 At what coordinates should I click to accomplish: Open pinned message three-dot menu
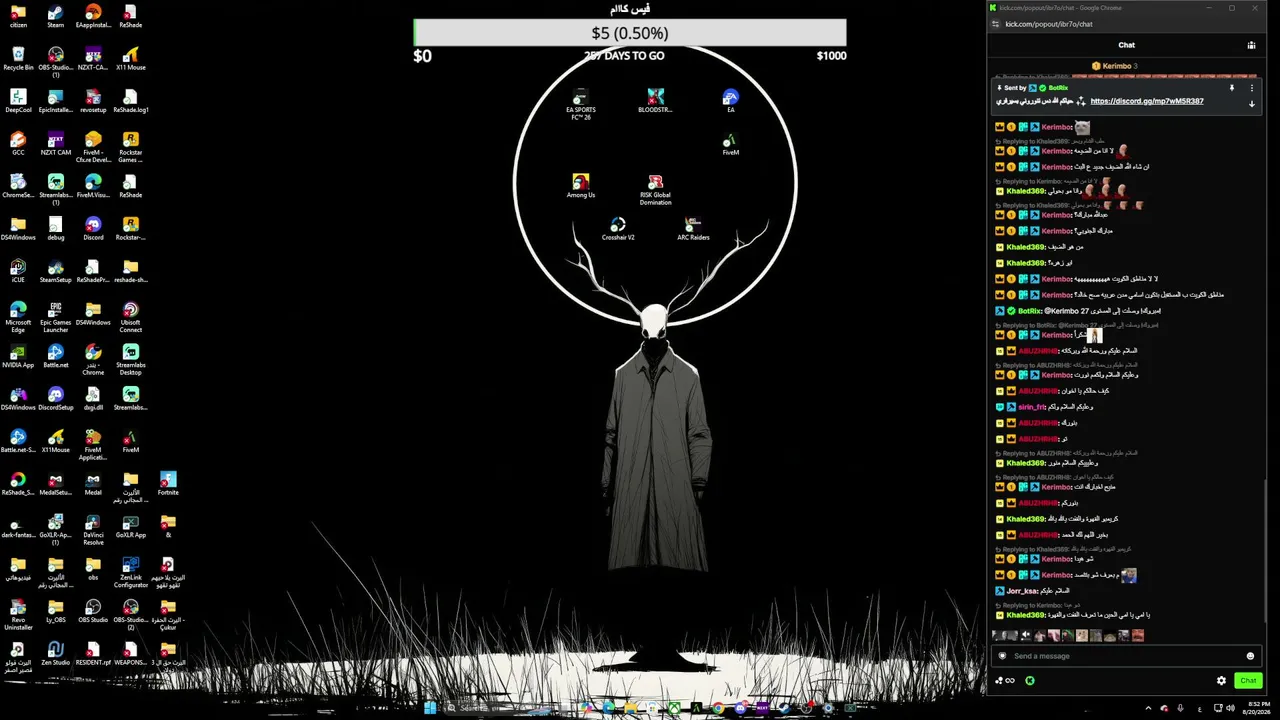1251,88
